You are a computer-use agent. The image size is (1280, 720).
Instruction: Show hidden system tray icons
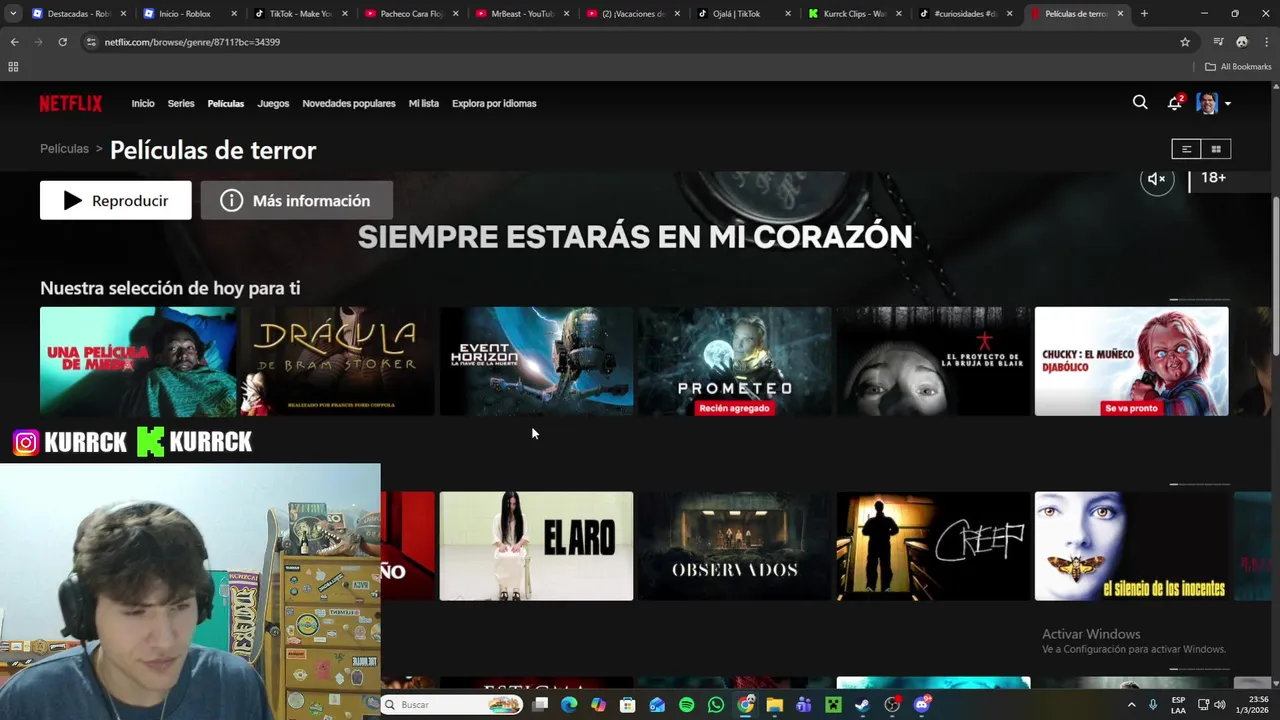1132,705
